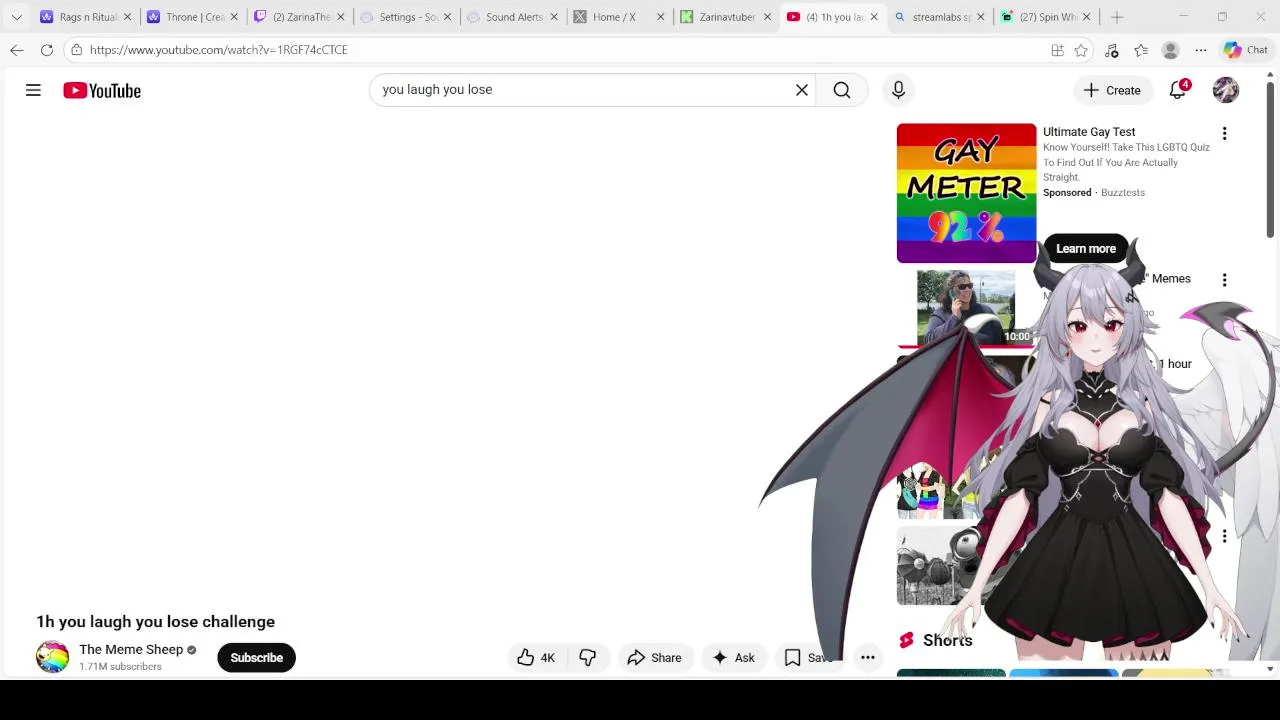
Task: Click the 1.71M subscribers text
Action: (x=120, y=667)
